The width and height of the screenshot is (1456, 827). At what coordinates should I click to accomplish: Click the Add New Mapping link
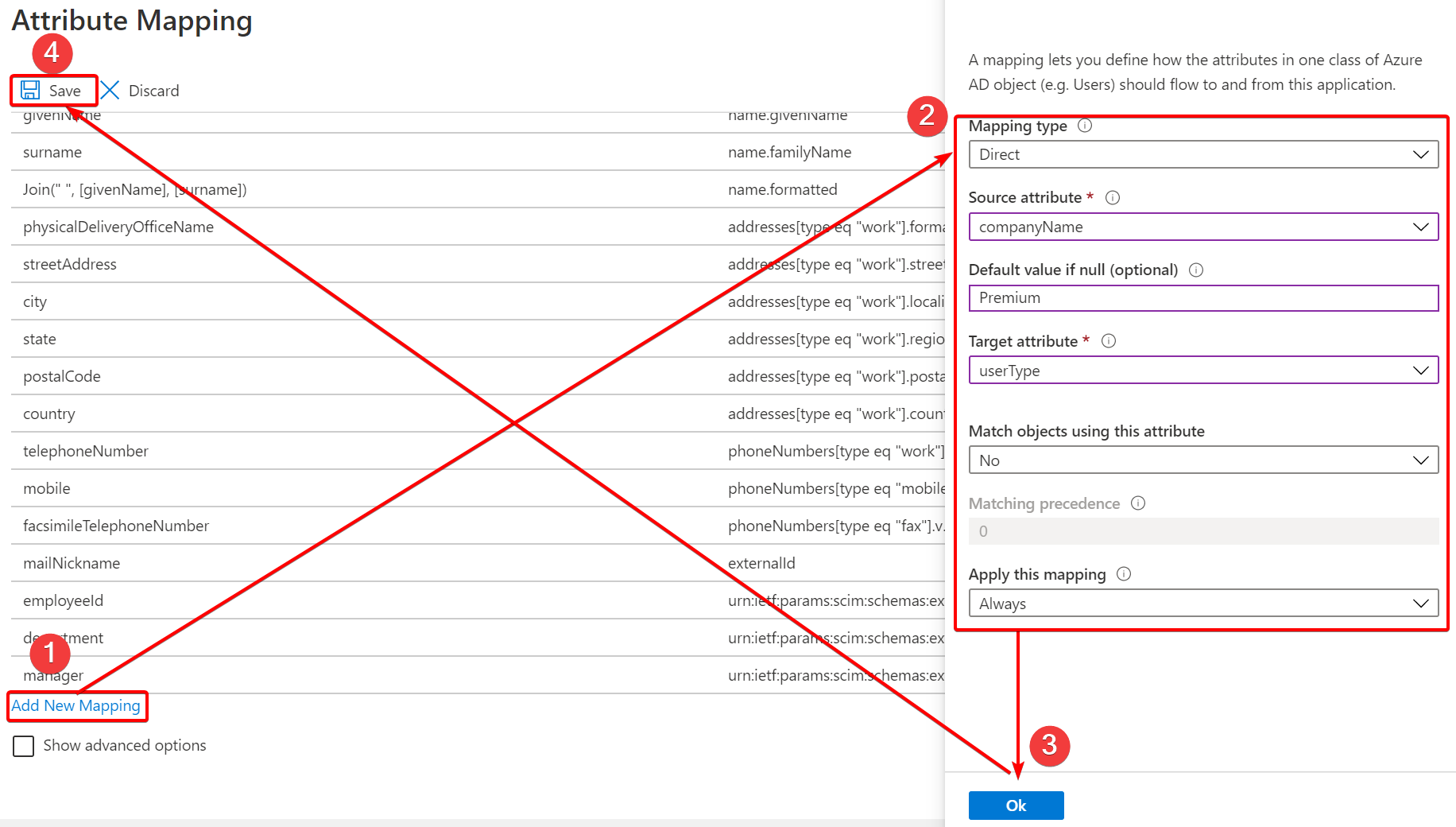click(76, 705)
